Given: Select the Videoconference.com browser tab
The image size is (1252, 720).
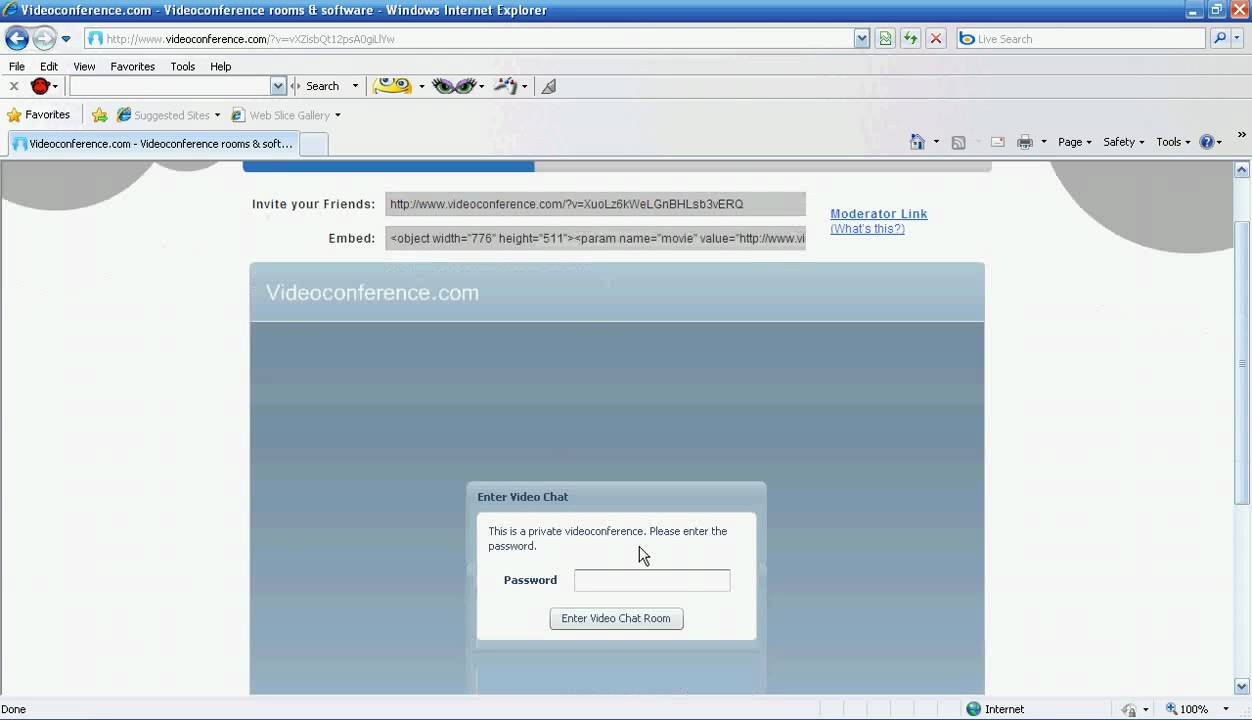Looking at the screenshot, I should [x=153, y=144].
